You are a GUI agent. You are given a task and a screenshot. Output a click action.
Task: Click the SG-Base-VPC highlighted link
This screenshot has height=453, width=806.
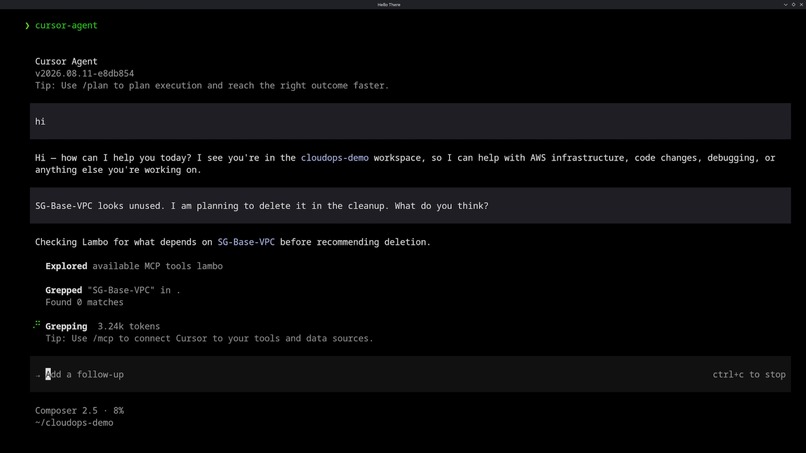coord(246,242)
